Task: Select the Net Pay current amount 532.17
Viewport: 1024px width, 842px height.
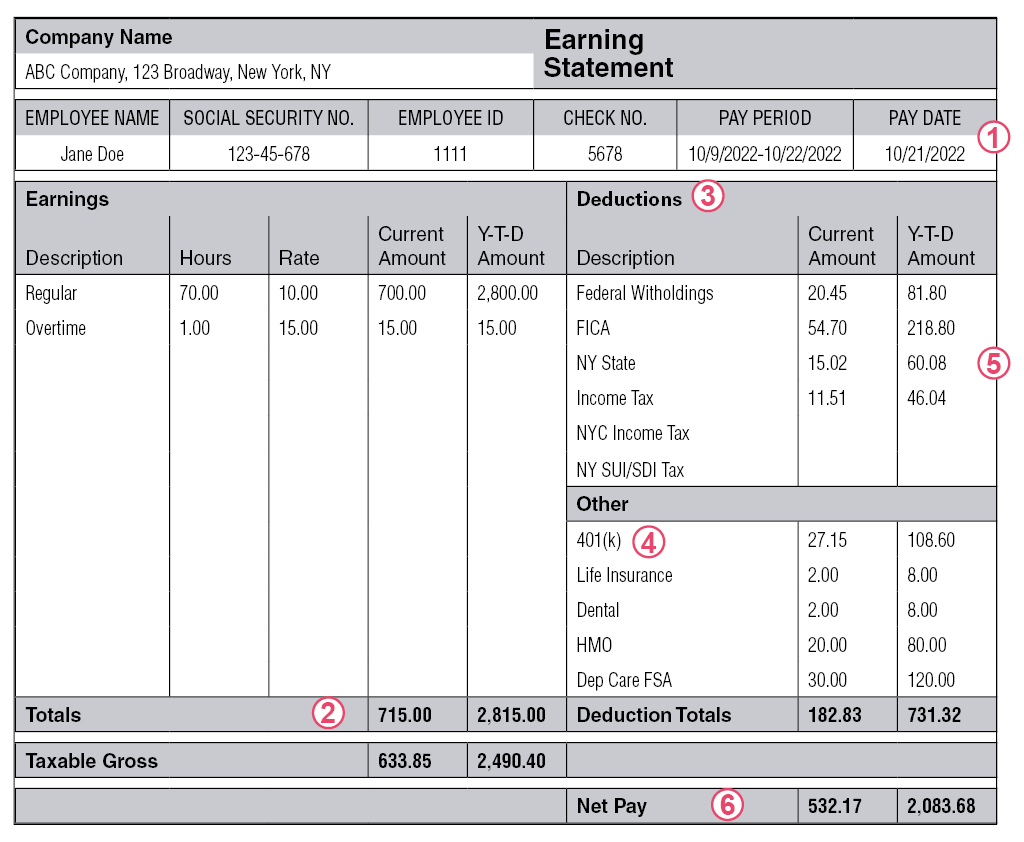Action: 834,805
